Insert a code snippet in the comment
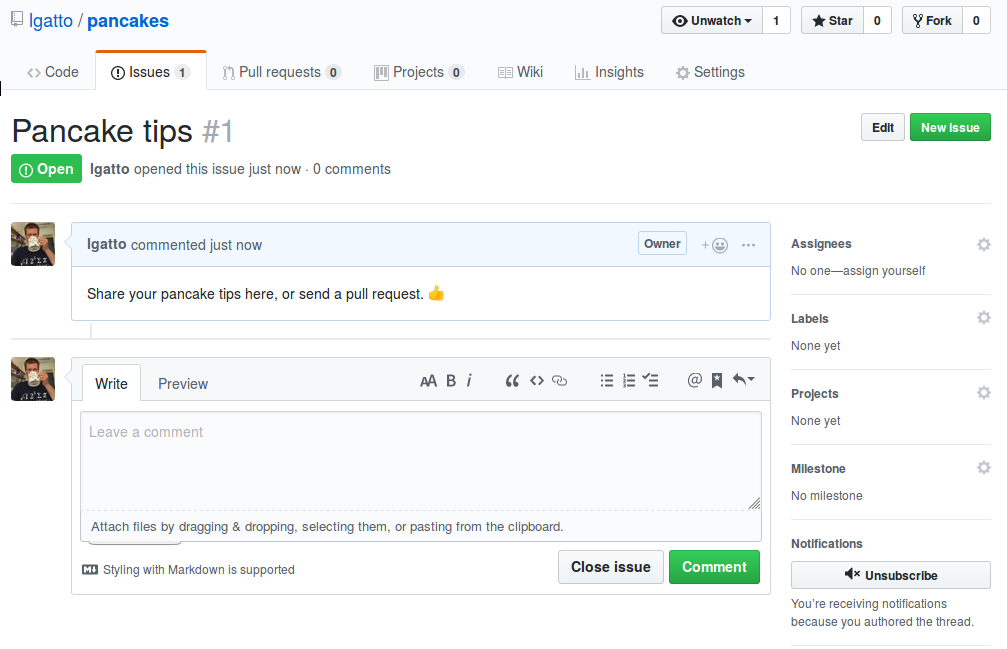Image resolution: width=1007 pixels, height=649 pixels. (536, 380)
